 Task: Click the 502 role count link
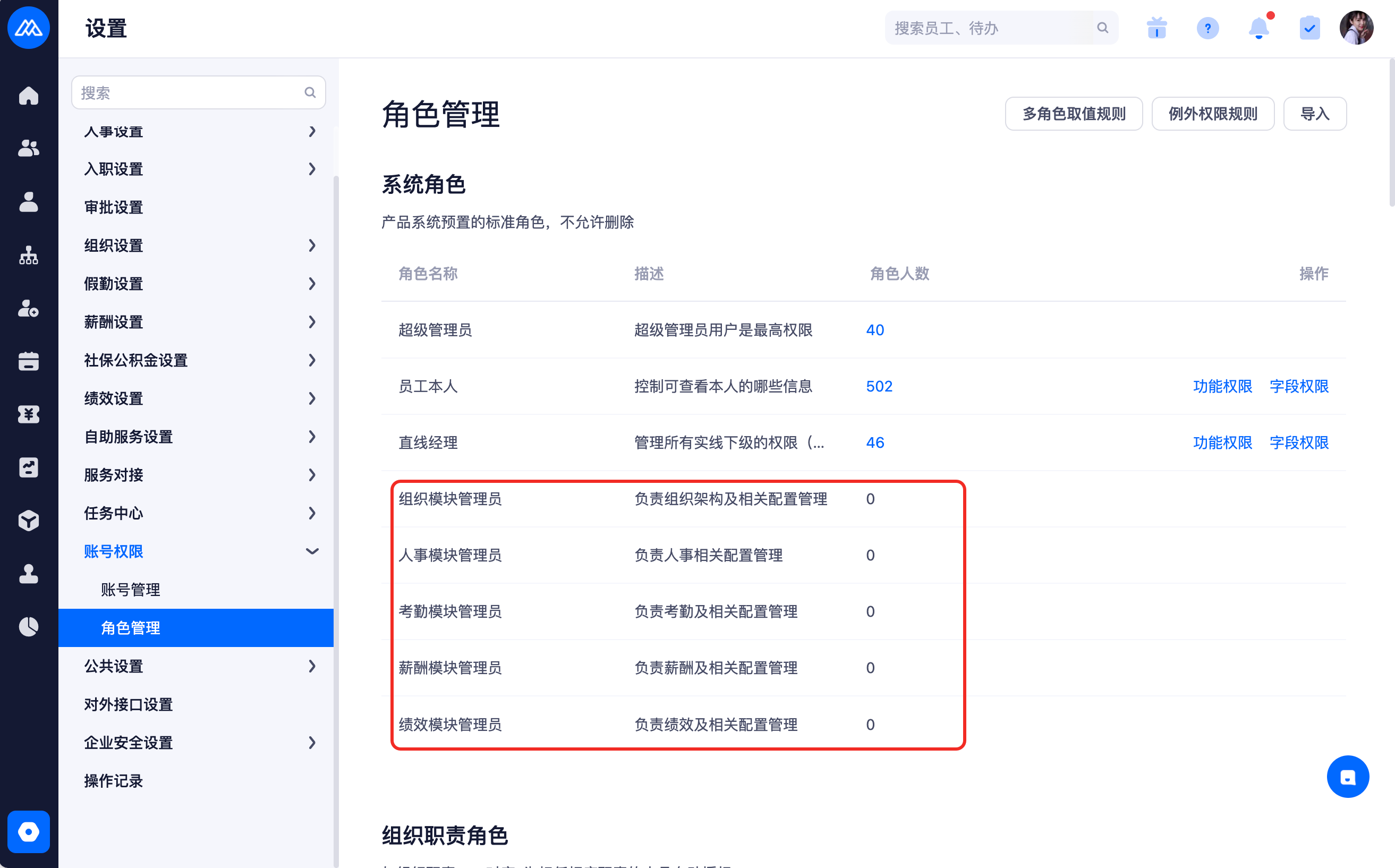click(879, 386)
